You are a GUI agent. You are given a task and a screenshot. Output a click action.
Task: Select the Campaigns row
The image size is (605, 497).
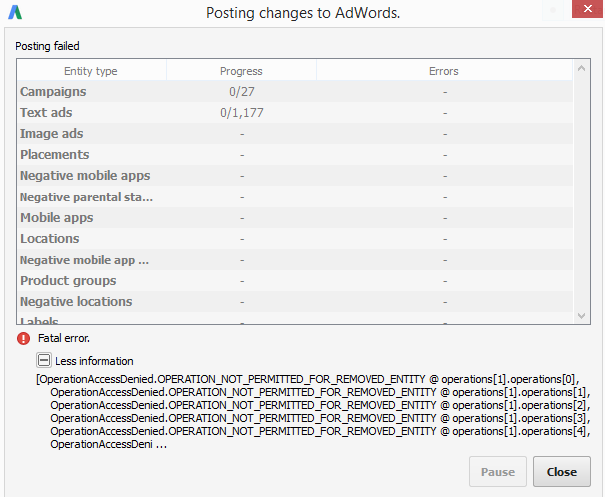point(295,91)
